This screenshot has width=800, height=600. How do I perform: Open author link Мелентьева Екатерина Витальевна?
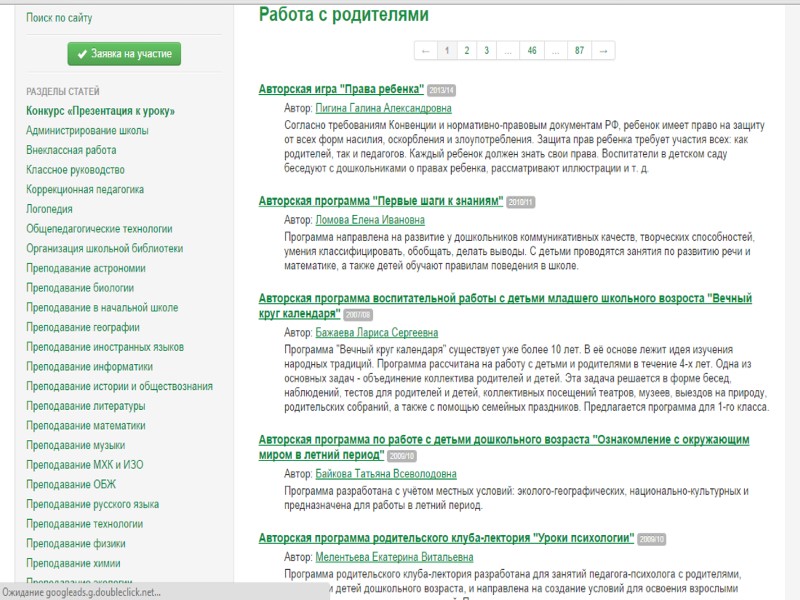(394, 557)
